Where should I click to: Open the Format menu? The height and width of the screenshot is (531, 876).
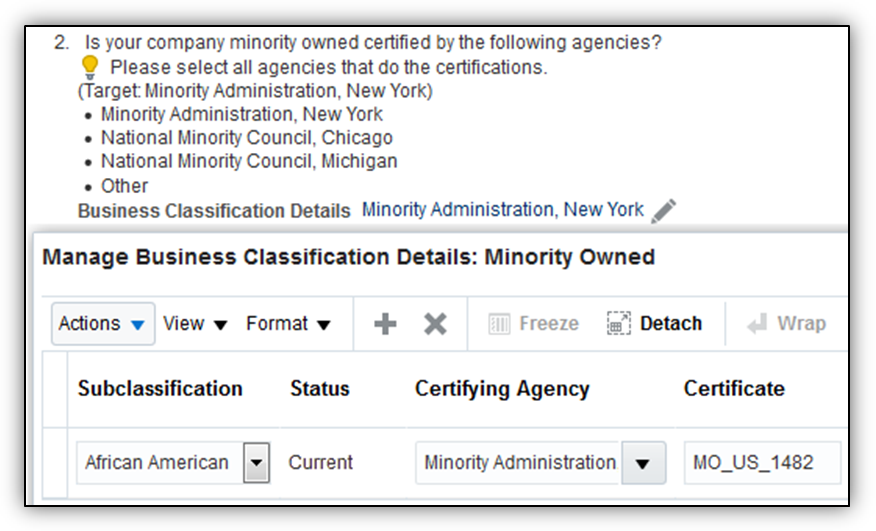[288, 324]
